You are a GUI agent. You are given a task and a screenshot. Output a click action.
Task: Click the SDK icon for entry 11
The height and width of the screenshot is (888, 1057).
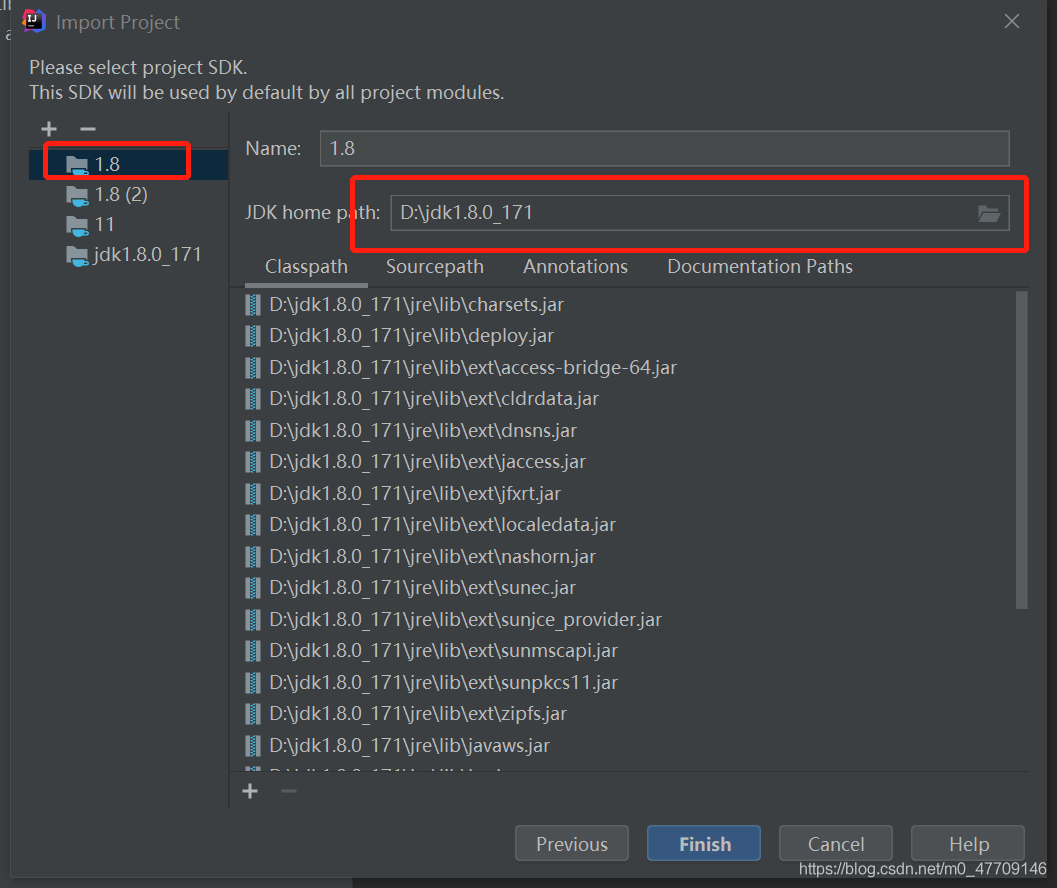pos(77,224)
